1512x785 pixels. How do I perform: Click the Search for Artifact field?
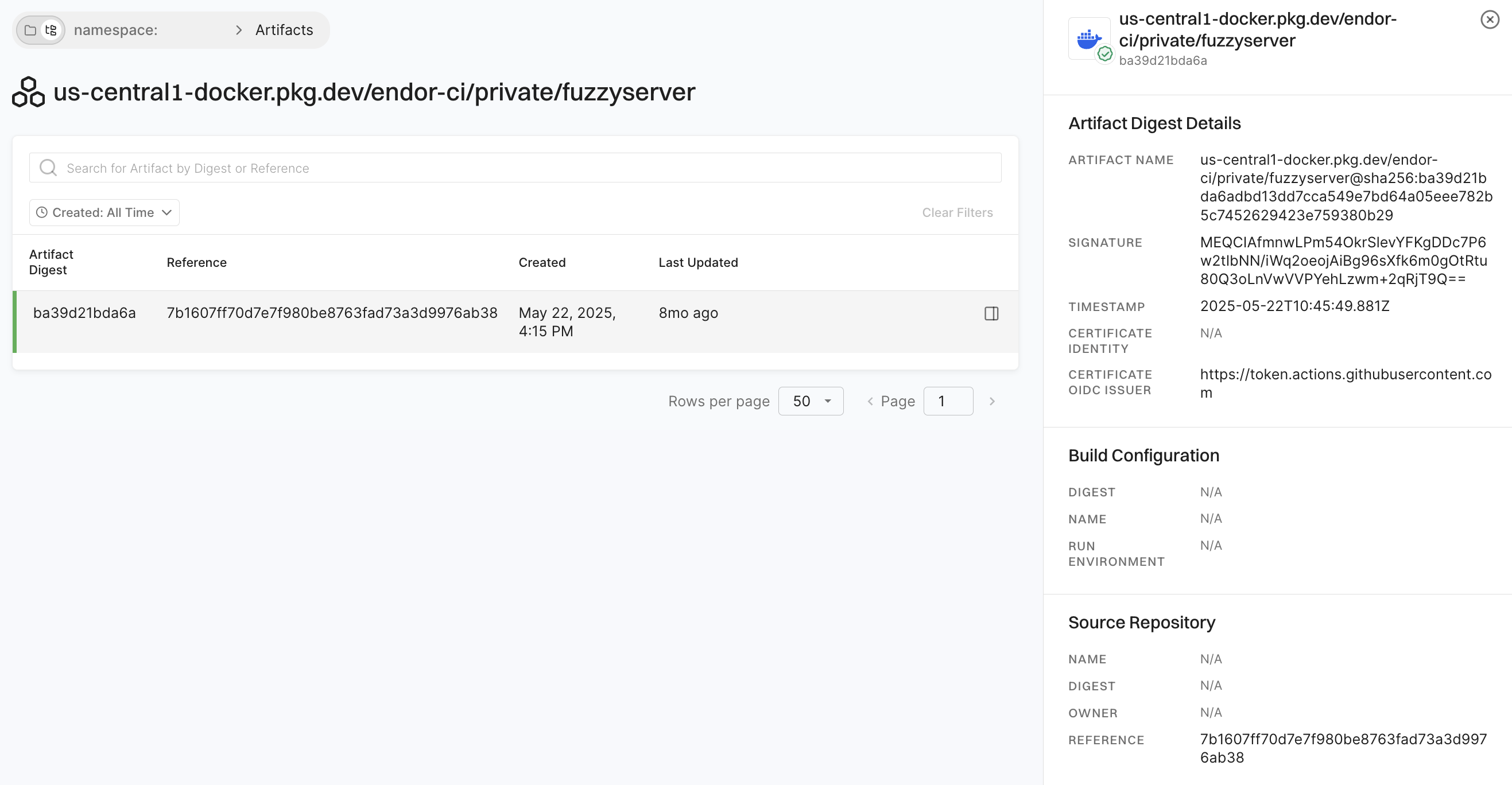coord(515,168)
